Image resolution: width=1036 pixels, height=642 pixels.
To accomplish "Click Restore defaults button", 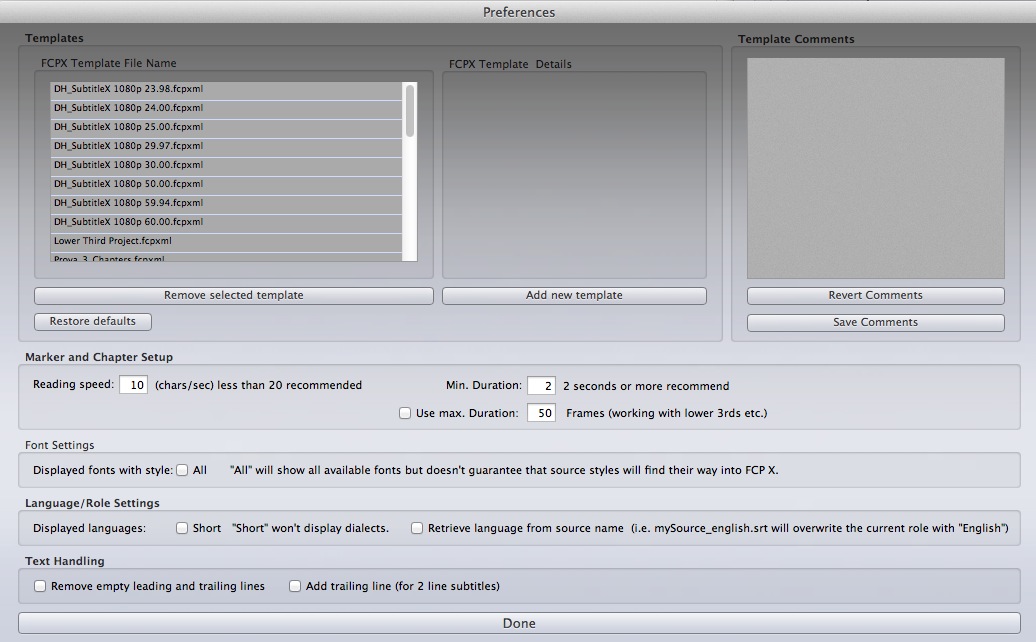I will pos(92,322).
